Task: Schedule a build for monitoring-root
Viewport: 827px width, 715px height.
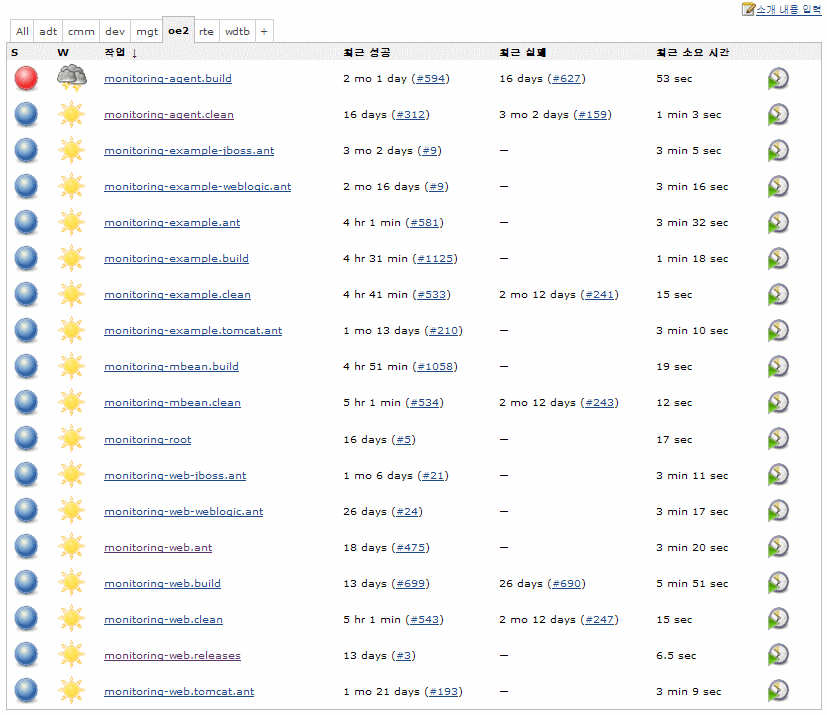Action: point(778,440)
